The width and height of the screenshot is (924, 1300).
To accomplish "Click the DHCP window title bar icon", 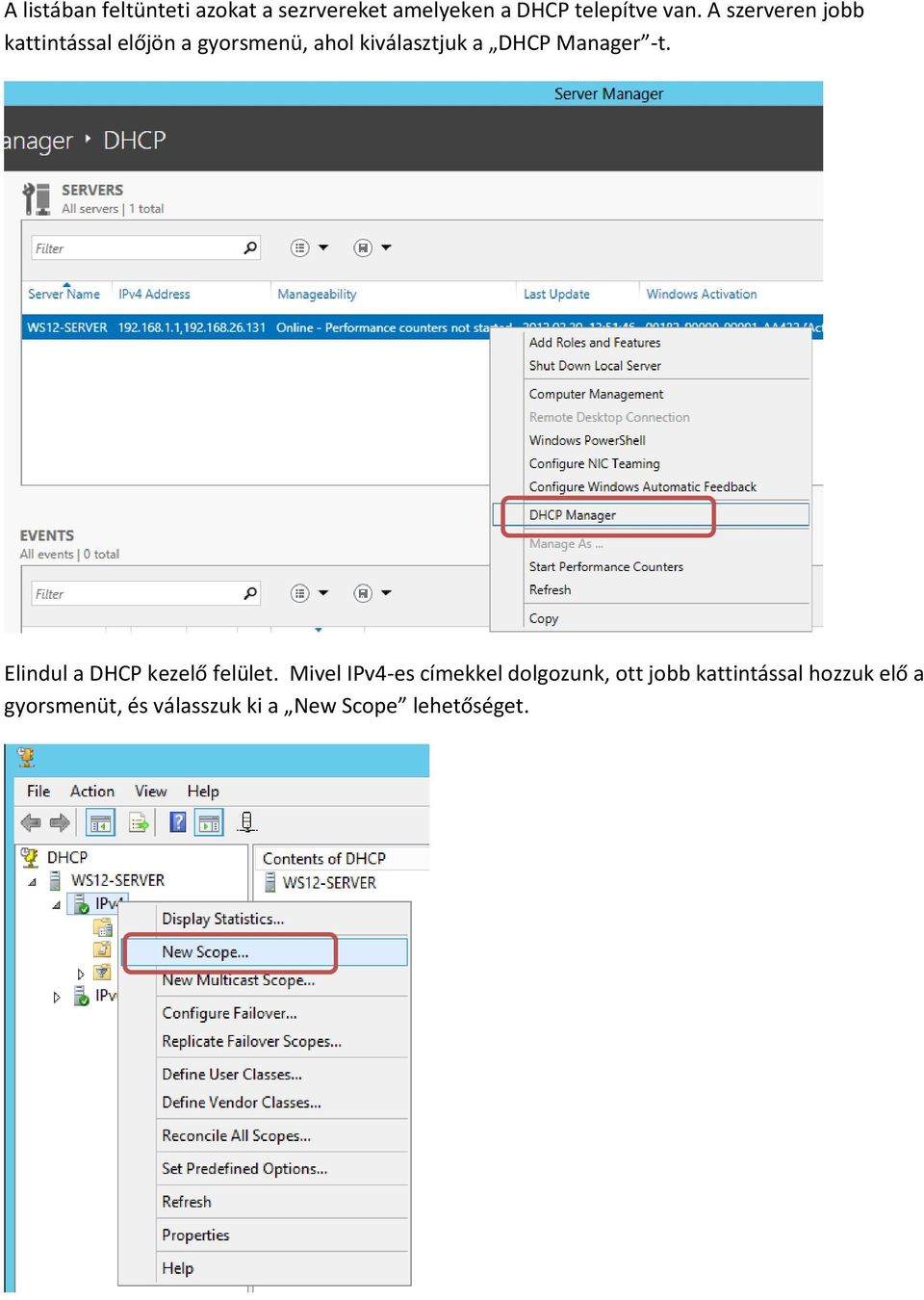I will (x=26, y=758).
